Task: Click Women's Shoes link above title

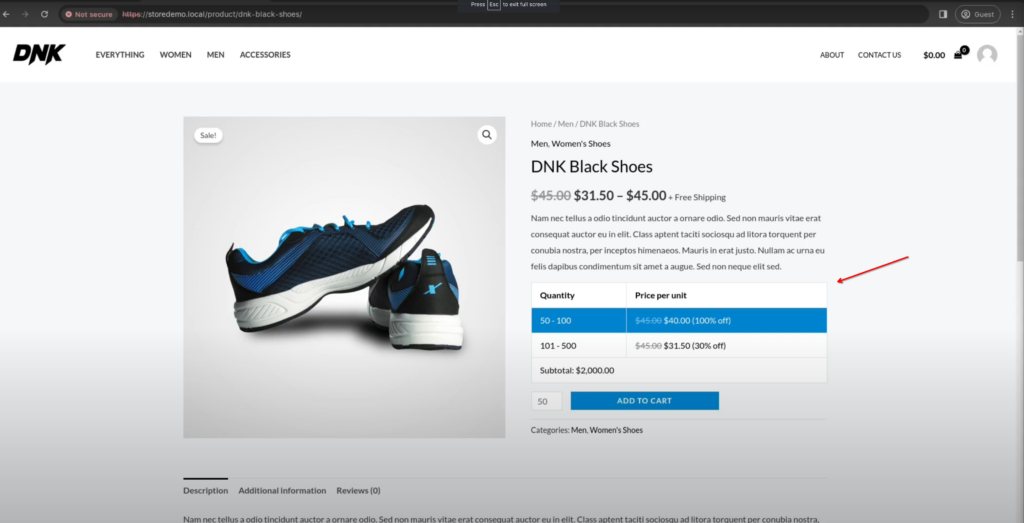Action: tap(581, 144)
